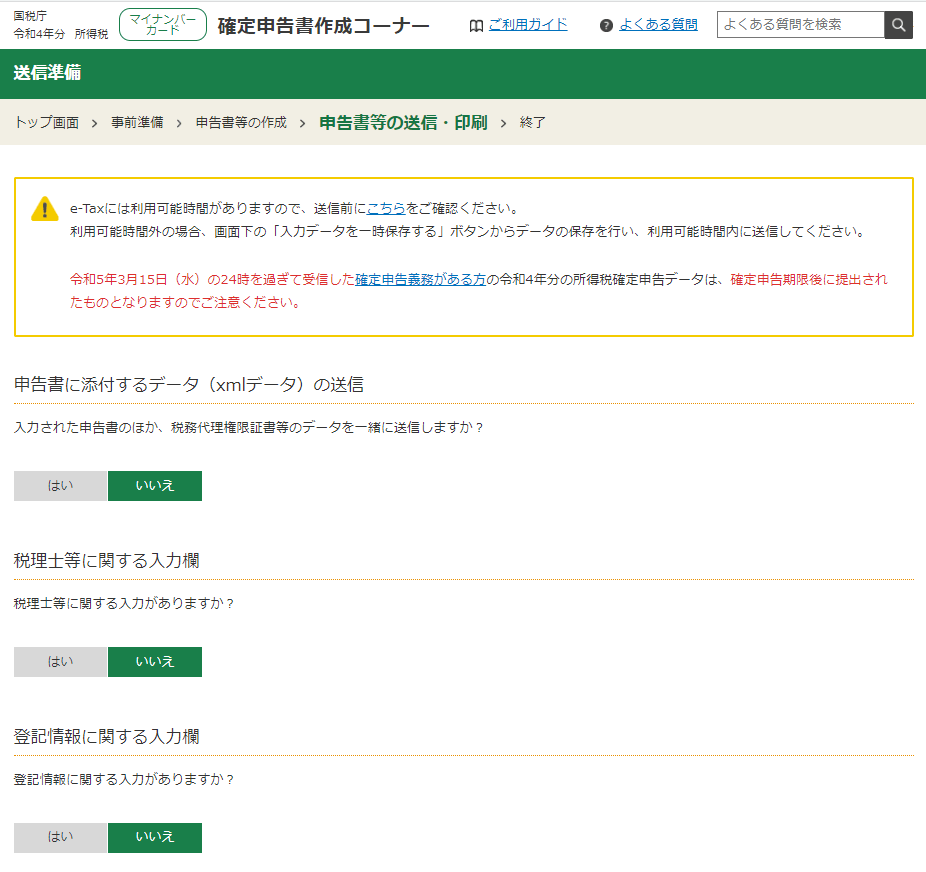Click the 税理士等に関する入力欄 section heading
Screen dimensions: 926x872
point(107,560)
